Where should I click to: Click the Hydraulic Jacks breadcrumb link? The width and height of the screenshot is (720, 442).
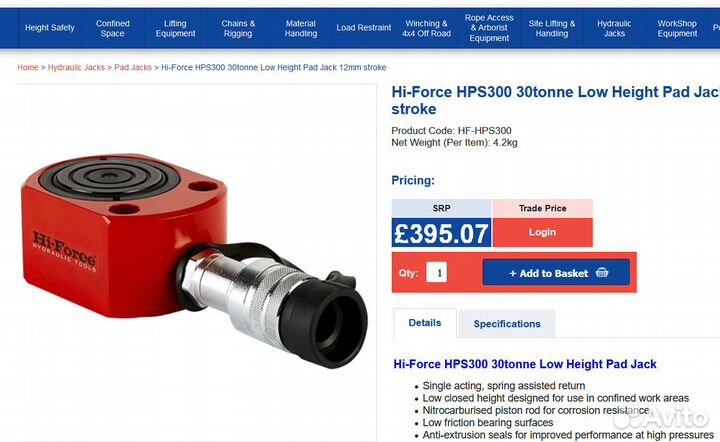click(x=76, y=68)
